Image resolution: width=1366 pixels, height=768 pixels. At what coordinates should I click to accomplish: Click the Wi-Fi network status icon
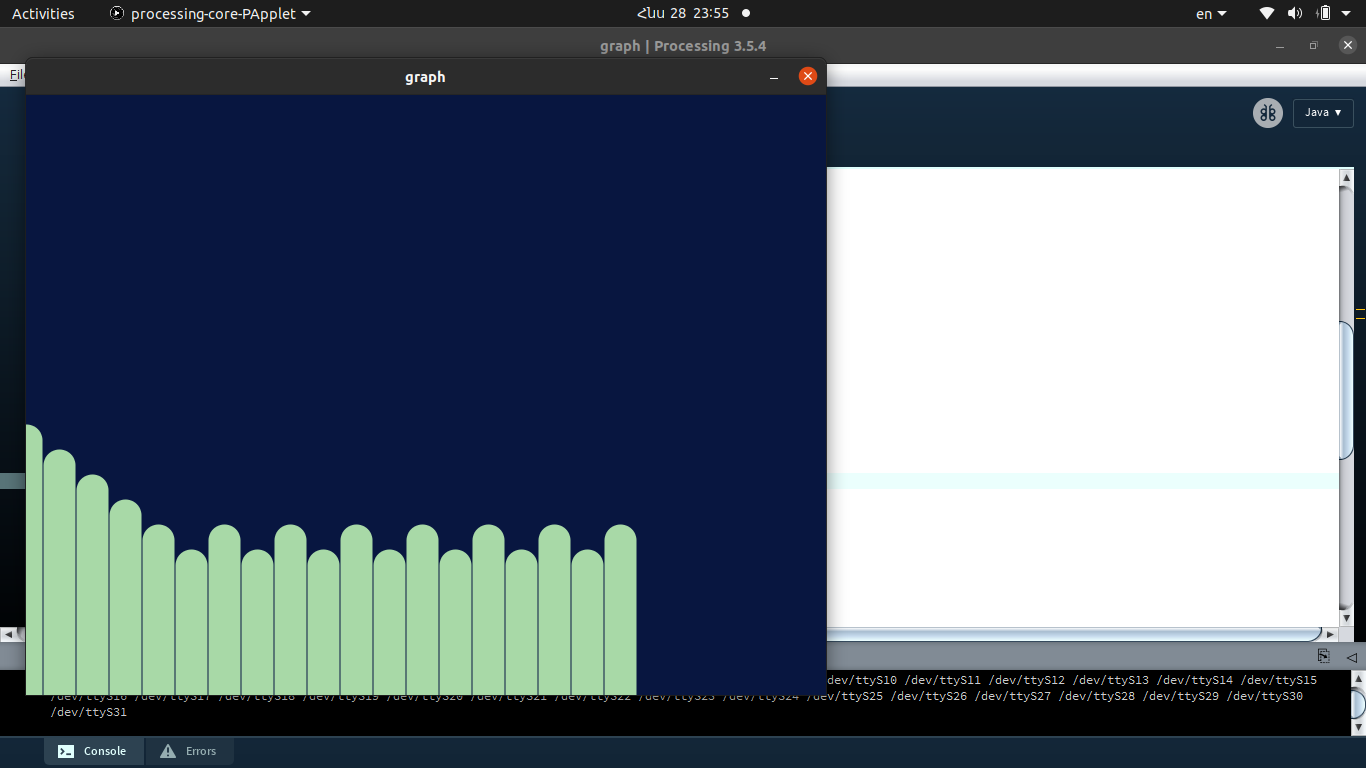pos(1267,14)
